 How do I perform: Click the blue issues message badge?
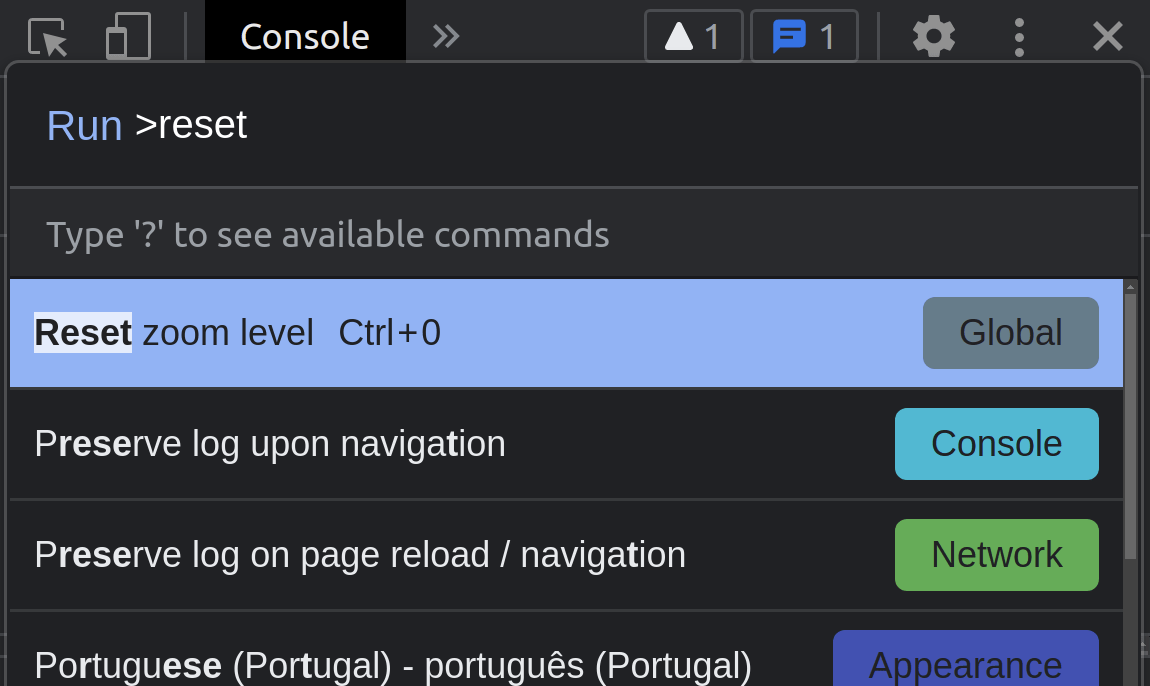click(804, 36)
